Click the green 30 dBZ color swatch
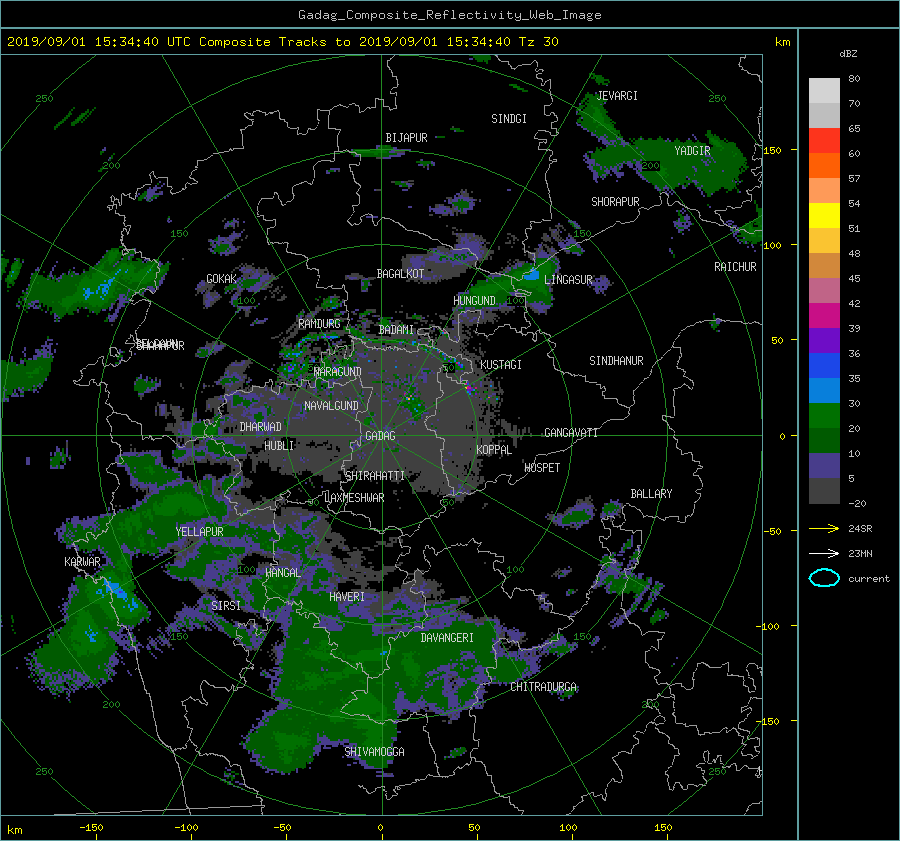 coord(824,416)
